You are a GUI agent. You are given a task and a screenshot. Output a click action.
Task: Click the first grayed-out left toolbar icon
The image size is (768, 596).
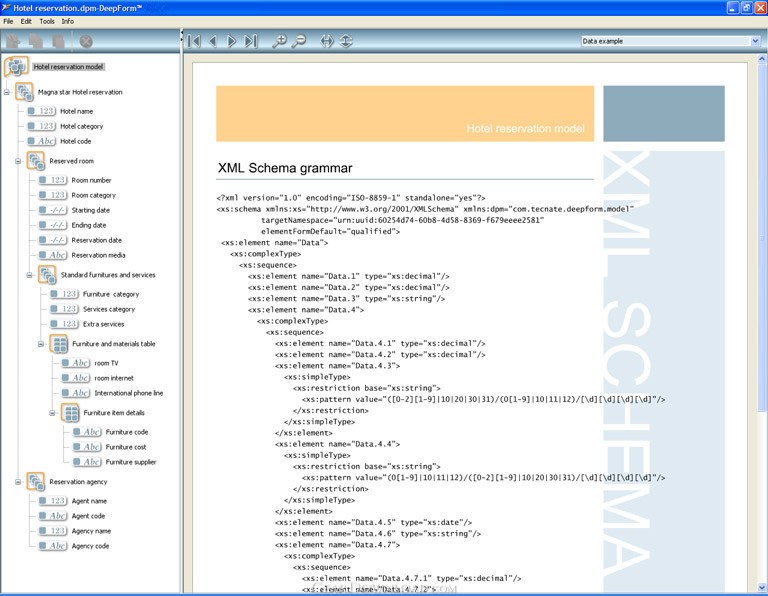pos(13,42)
